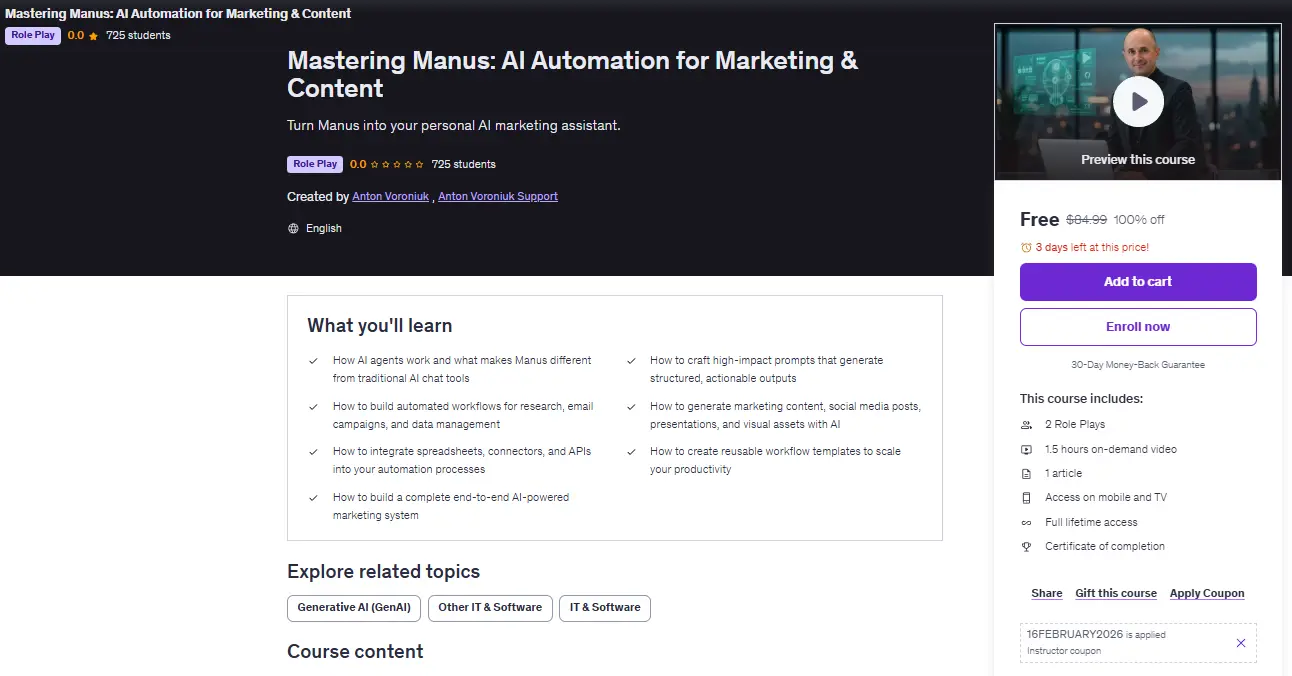The image size is (1292, 676).
Task: Click the course preview thumbnail image
Action: (1138, 102)
